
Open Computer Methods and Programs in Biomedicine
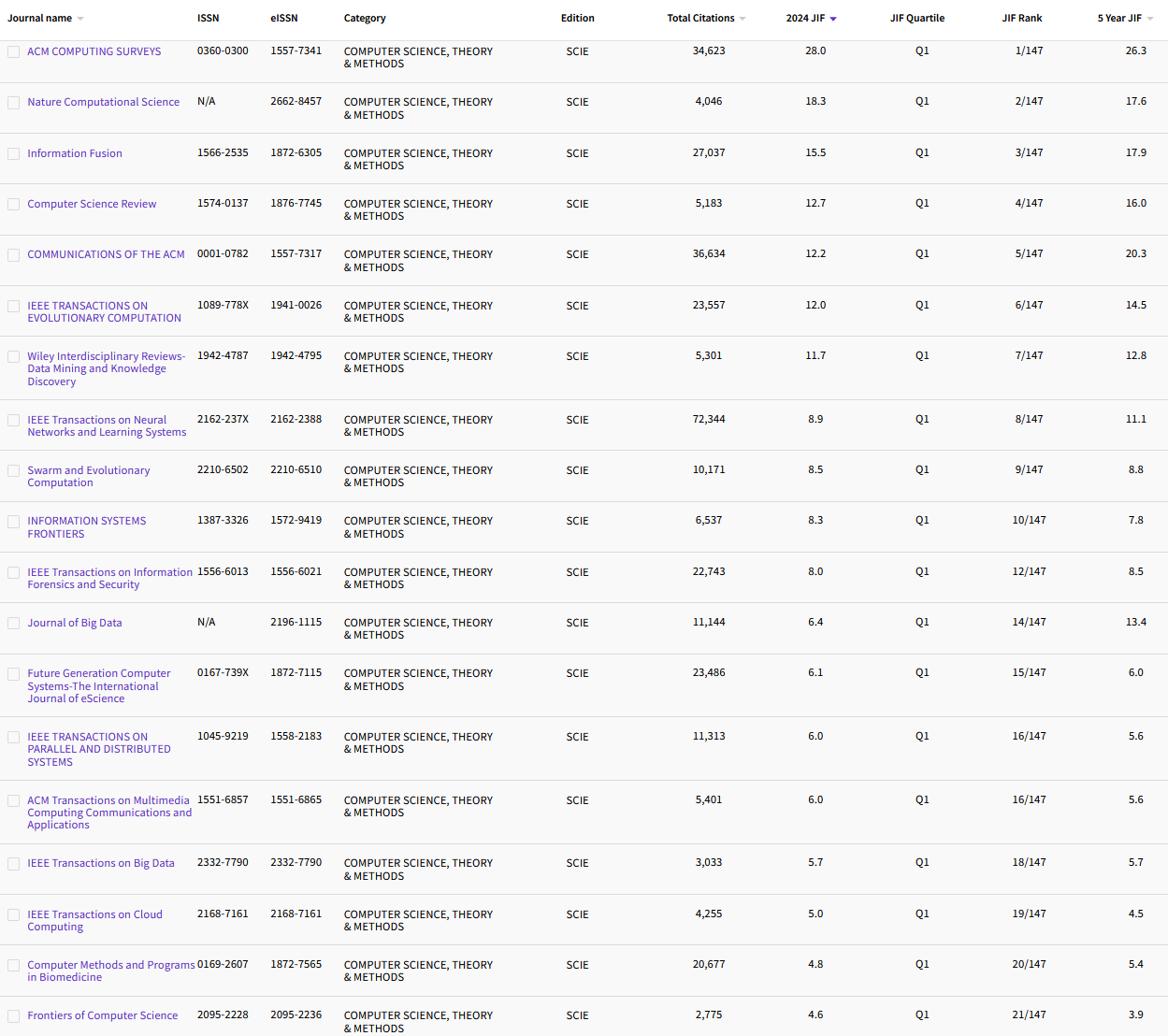click(111, 971)
